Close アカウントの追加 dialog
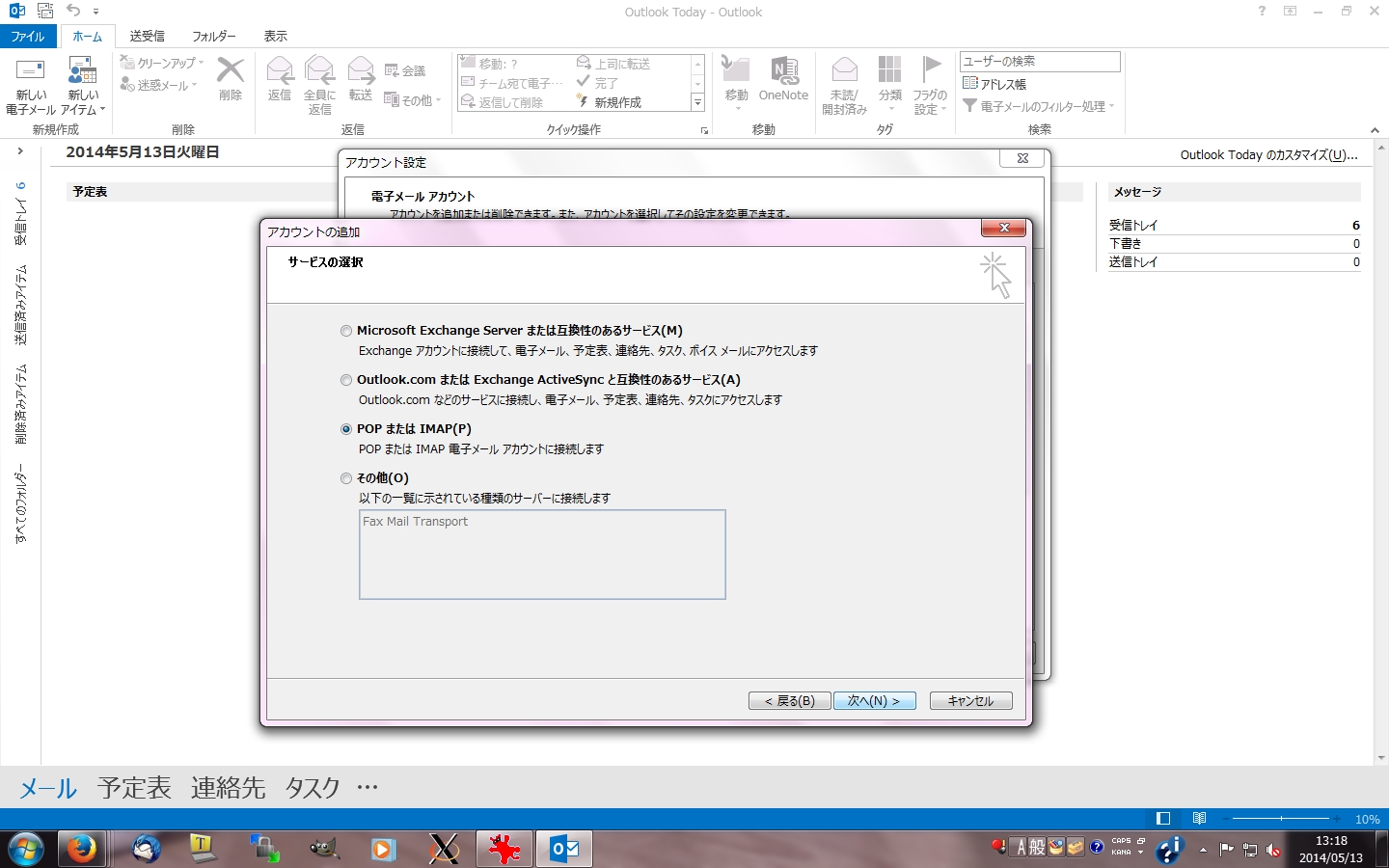The image size is (1389, 868). (x=1004, y=228)
